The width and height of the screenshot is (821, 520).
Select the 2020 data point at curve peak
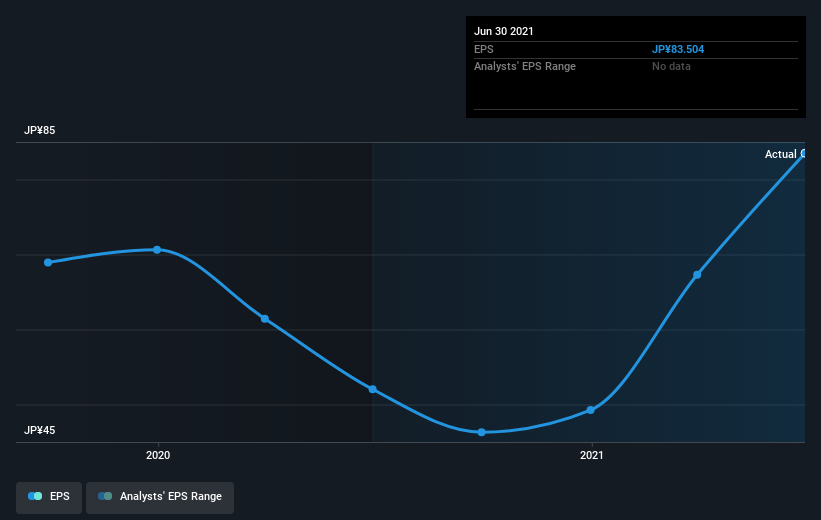pyautogui.click(x=157, y=250)
